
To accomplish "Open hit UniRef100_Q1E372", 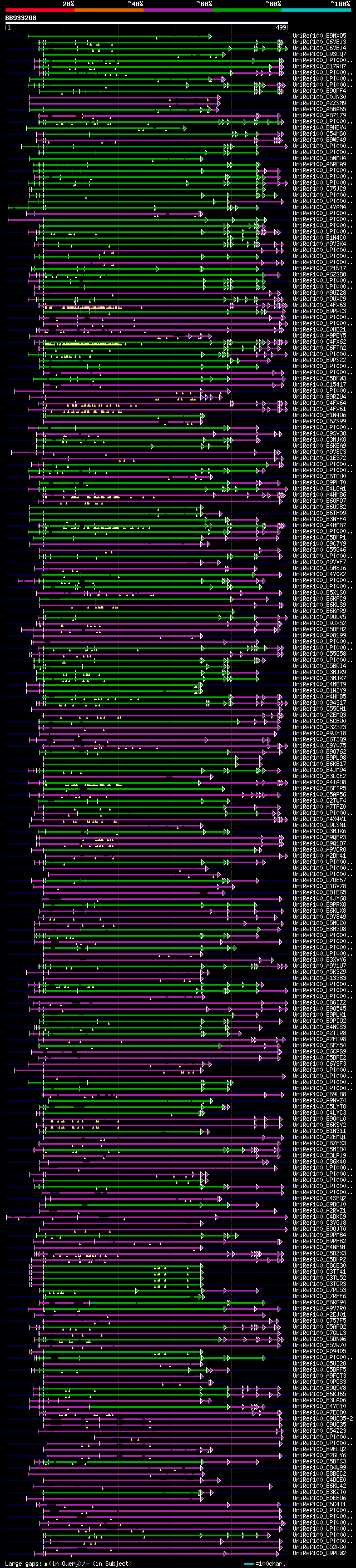I will pos(319,458).
